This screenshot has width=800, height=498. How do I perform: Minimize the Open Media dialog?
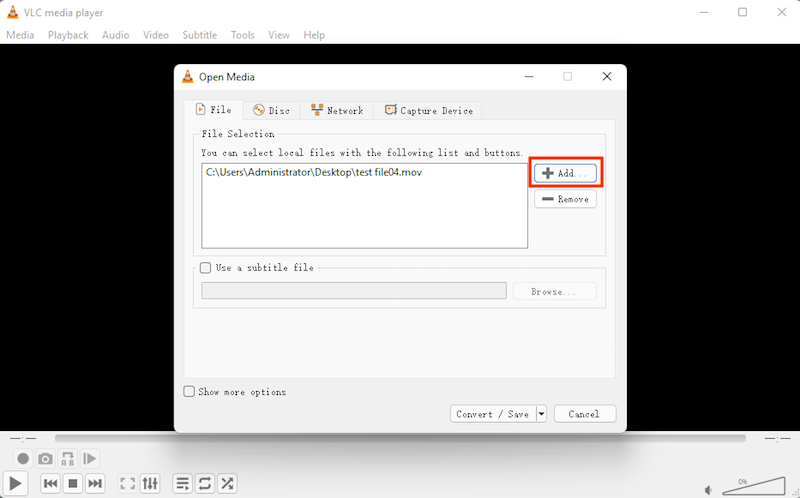coord(529,77)
